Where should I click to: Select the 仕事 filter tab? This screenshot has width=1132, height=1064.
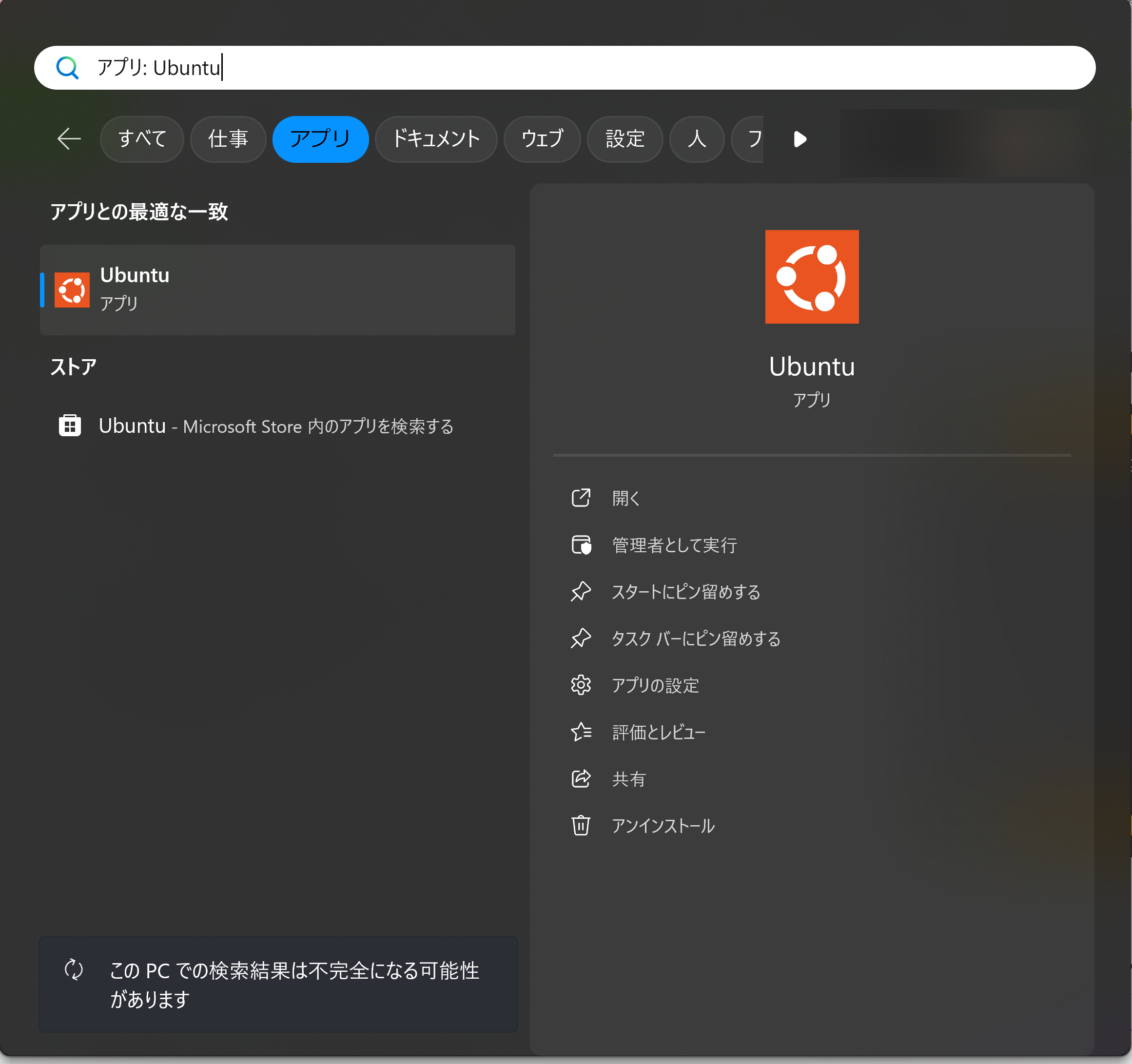[x=228, y=139]
